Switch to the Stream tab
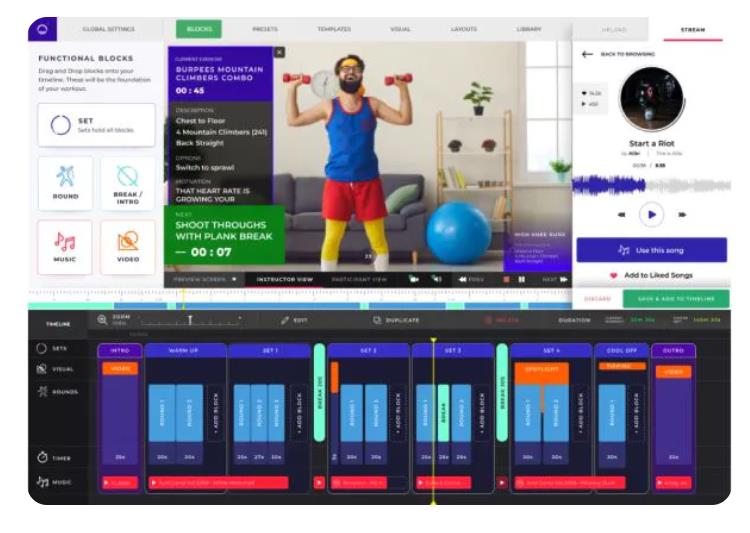750x533 pixels. point(692,29)
